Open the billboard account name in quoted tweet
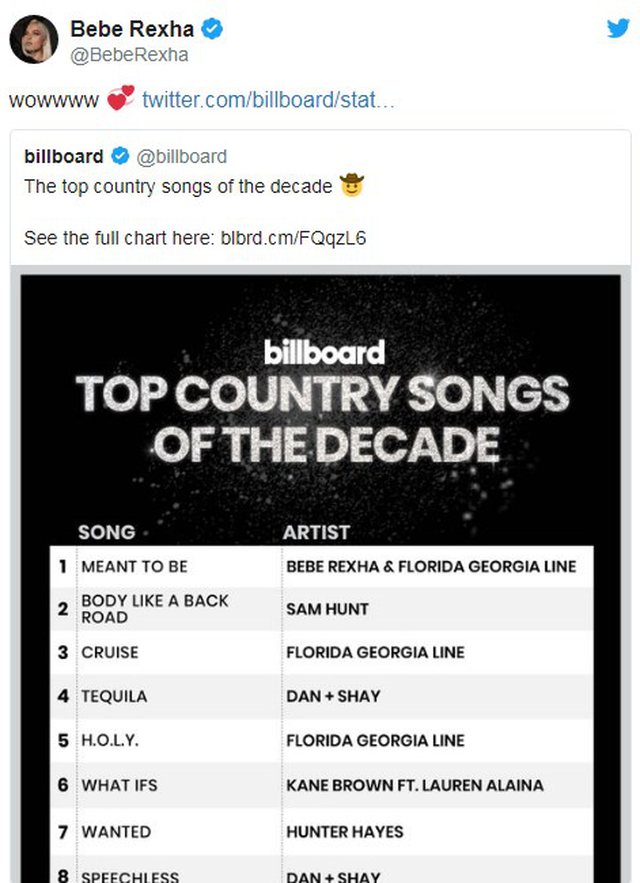Screen dimensions: 640x883 (64, 156)
